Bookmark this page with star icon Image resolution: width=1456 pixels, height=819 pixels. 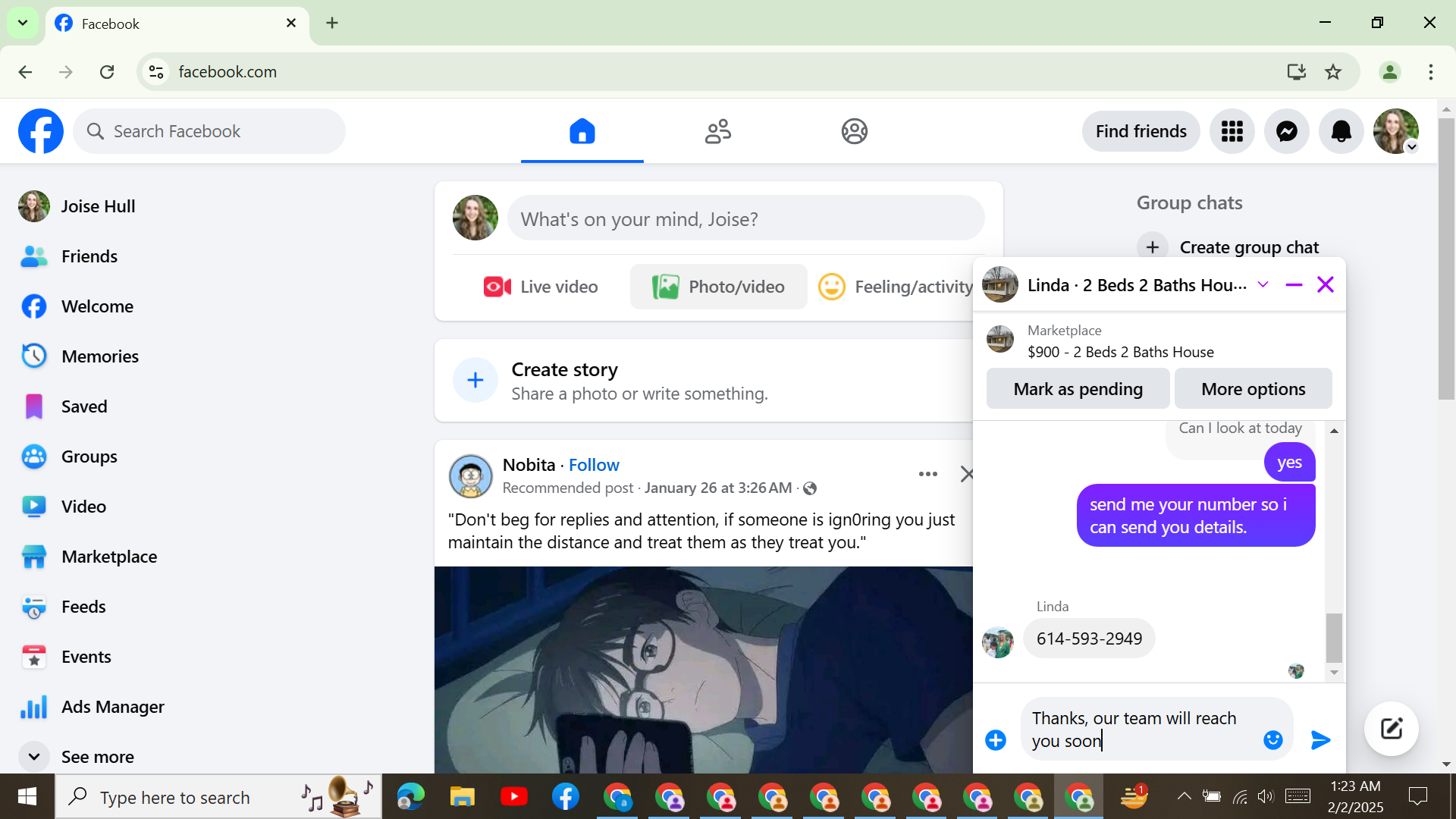[x=1332, y=72]
